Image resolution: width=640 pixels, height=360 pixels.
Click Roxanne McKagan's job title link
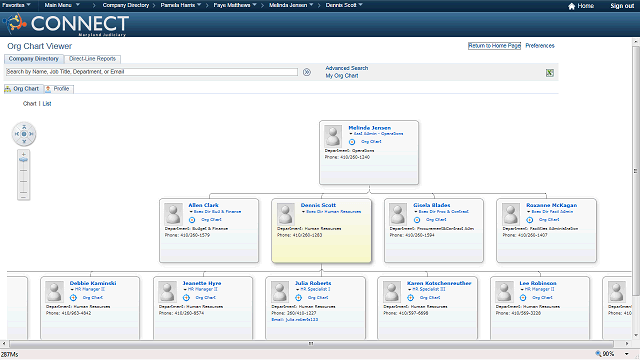tap(552, 211)
